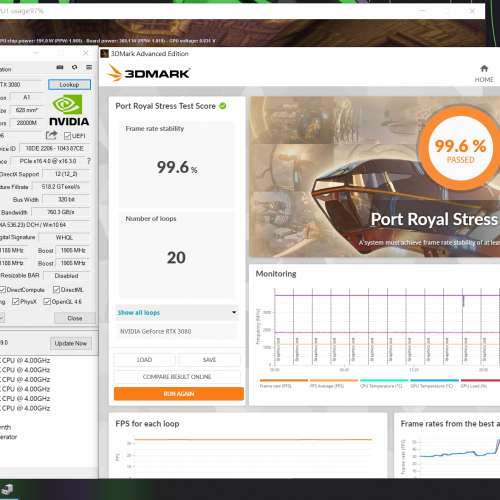Click the green check beside Stress Test Score
The image size is (500, 500).
coord(223,106)
